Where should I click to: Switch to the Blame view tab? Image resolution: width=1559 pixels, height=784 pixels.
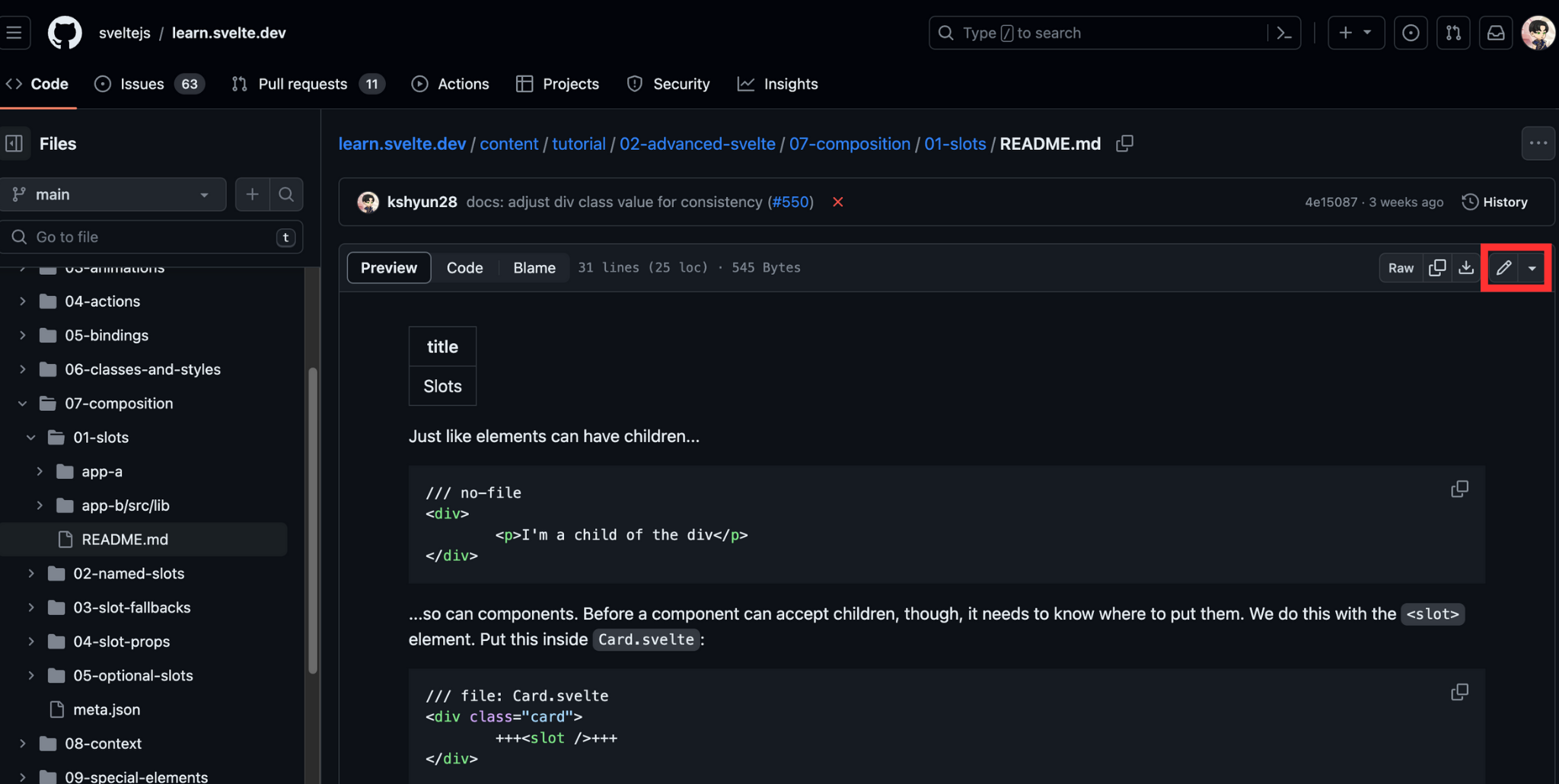tap(534, 267)
